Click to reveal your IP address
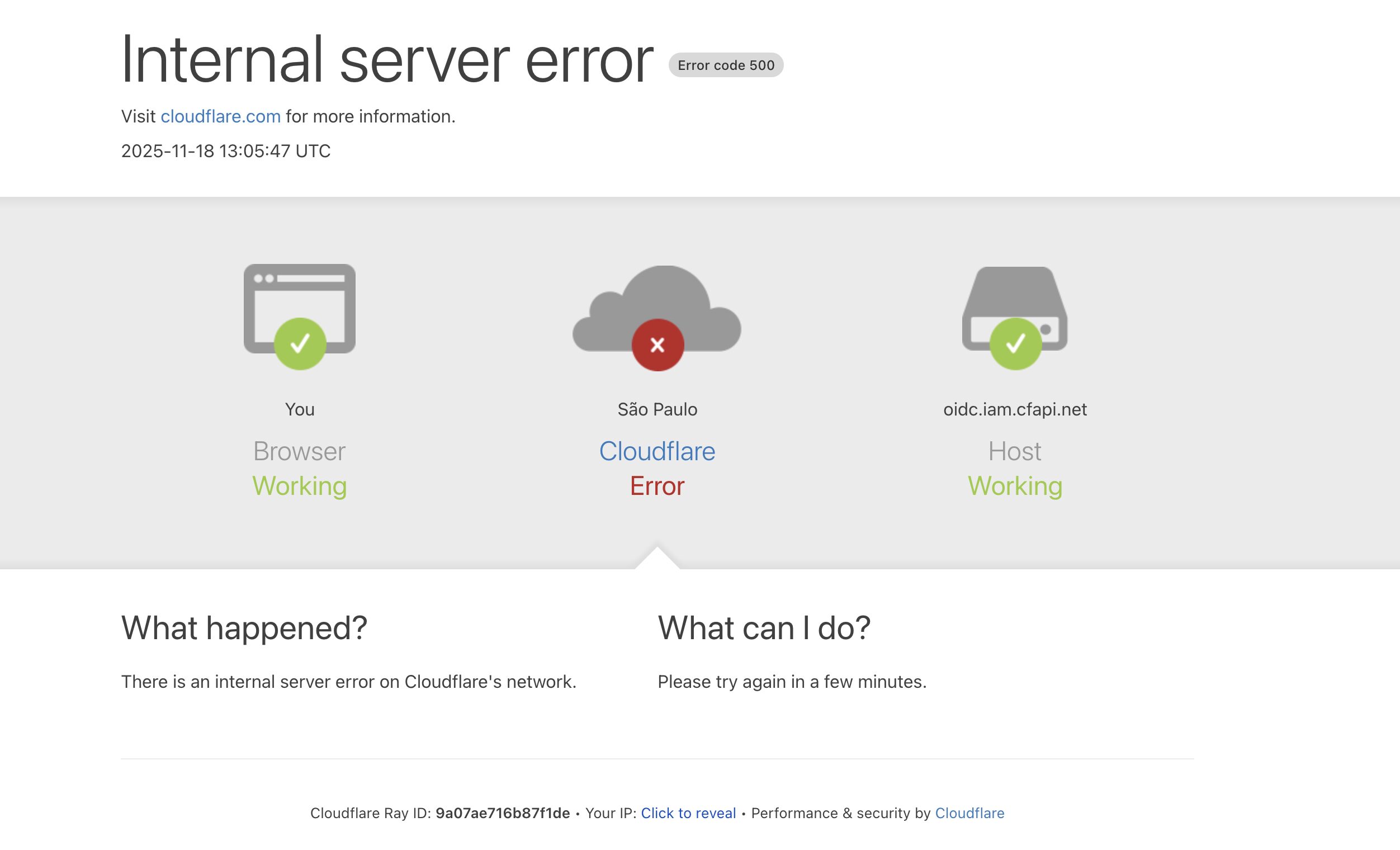This screenshot has height=850, width=1400. pos(688,813)
